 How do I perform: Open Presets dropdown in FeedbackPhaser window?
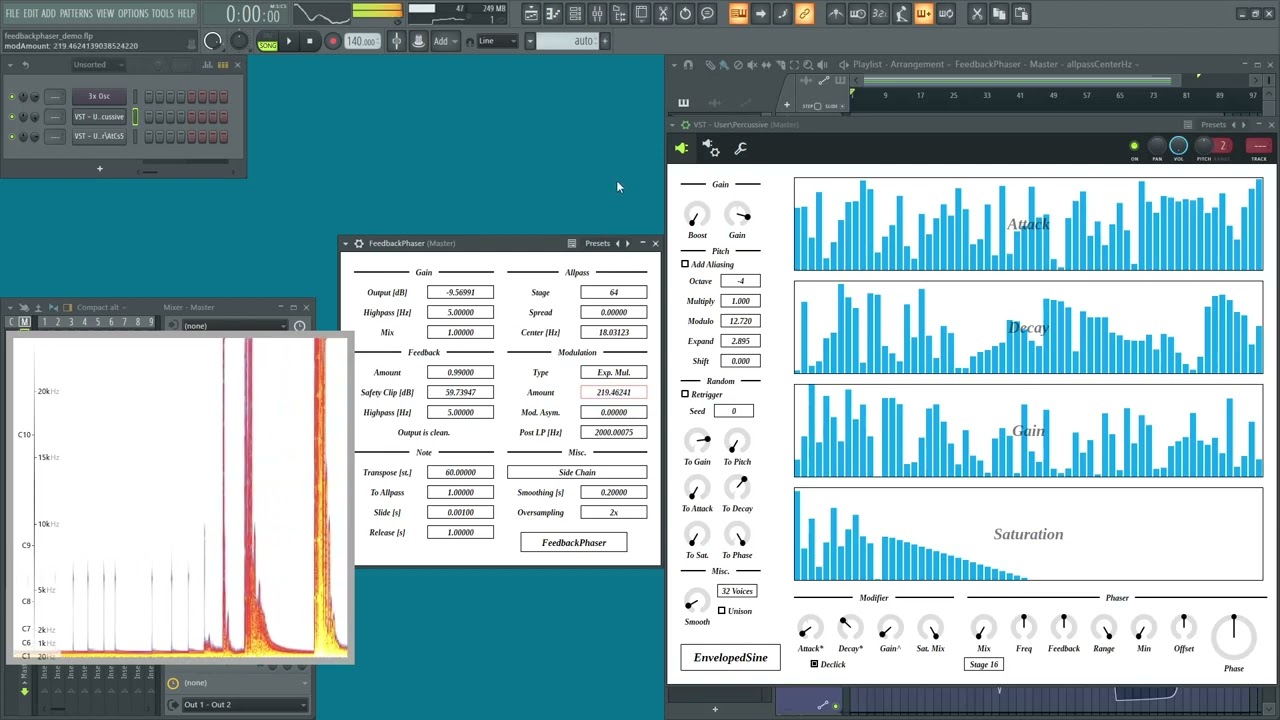597,243
